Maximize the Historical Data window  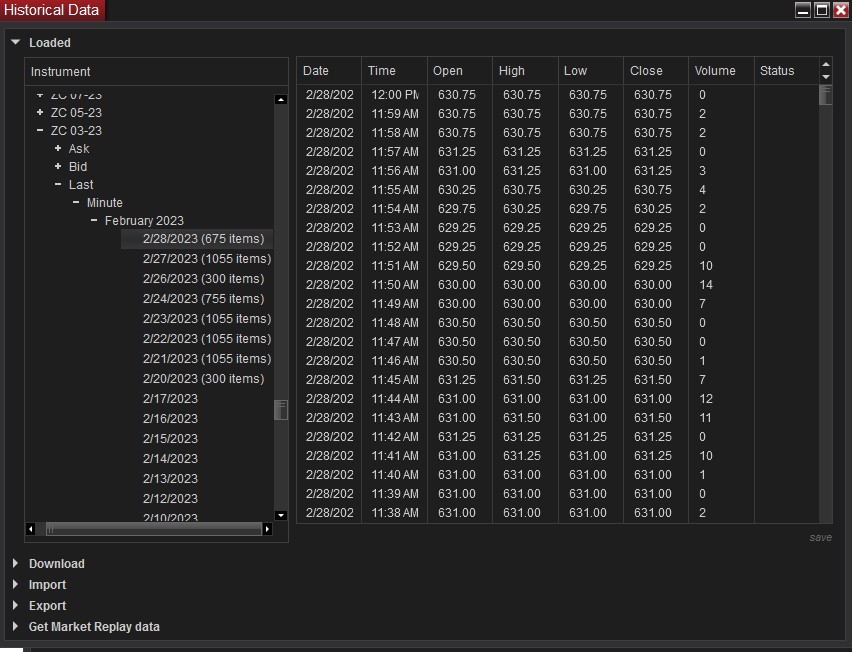(822, 10)
